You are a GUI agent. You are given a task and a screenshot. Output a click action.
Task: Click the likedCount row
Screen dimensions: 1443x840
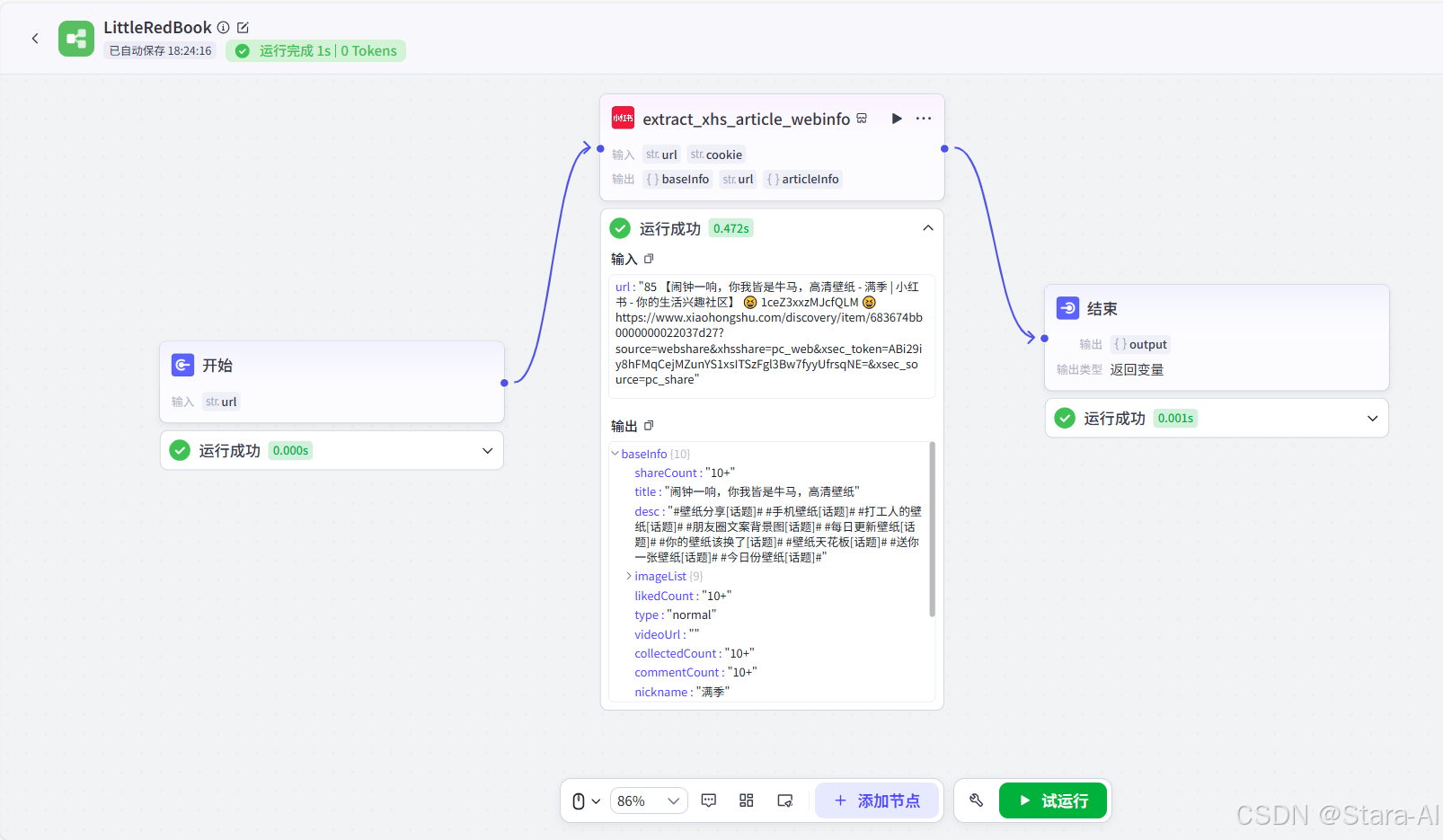click(x=683, y=596)
